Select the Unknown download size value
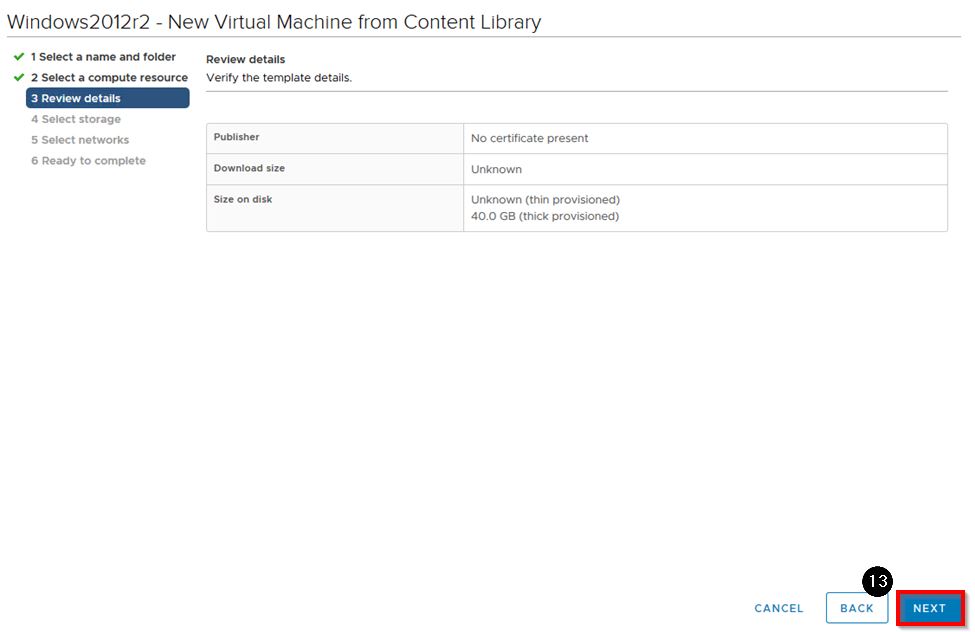The height and width of the screenshot is (632, 975). pos(496,169)
